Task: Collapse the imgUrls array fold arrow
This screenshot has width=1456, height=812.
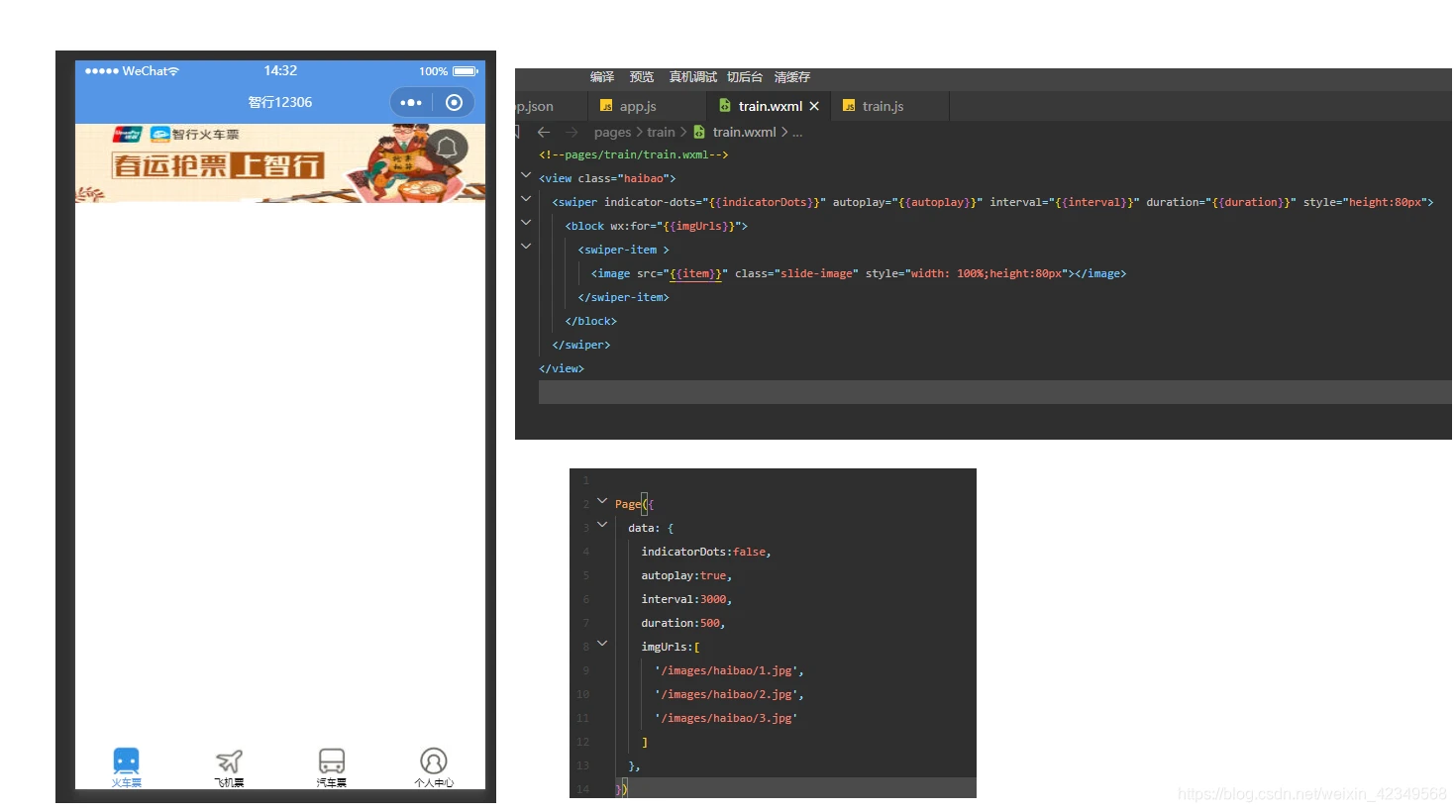Action: point(602,644)
